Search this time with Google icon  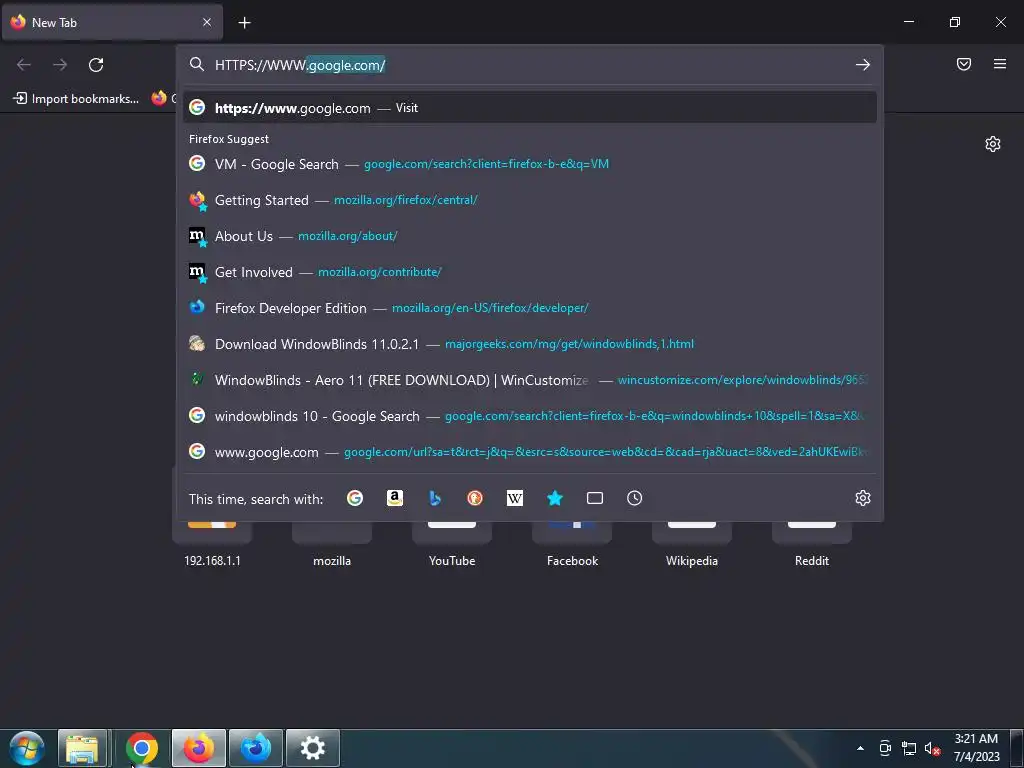[355, 498]
